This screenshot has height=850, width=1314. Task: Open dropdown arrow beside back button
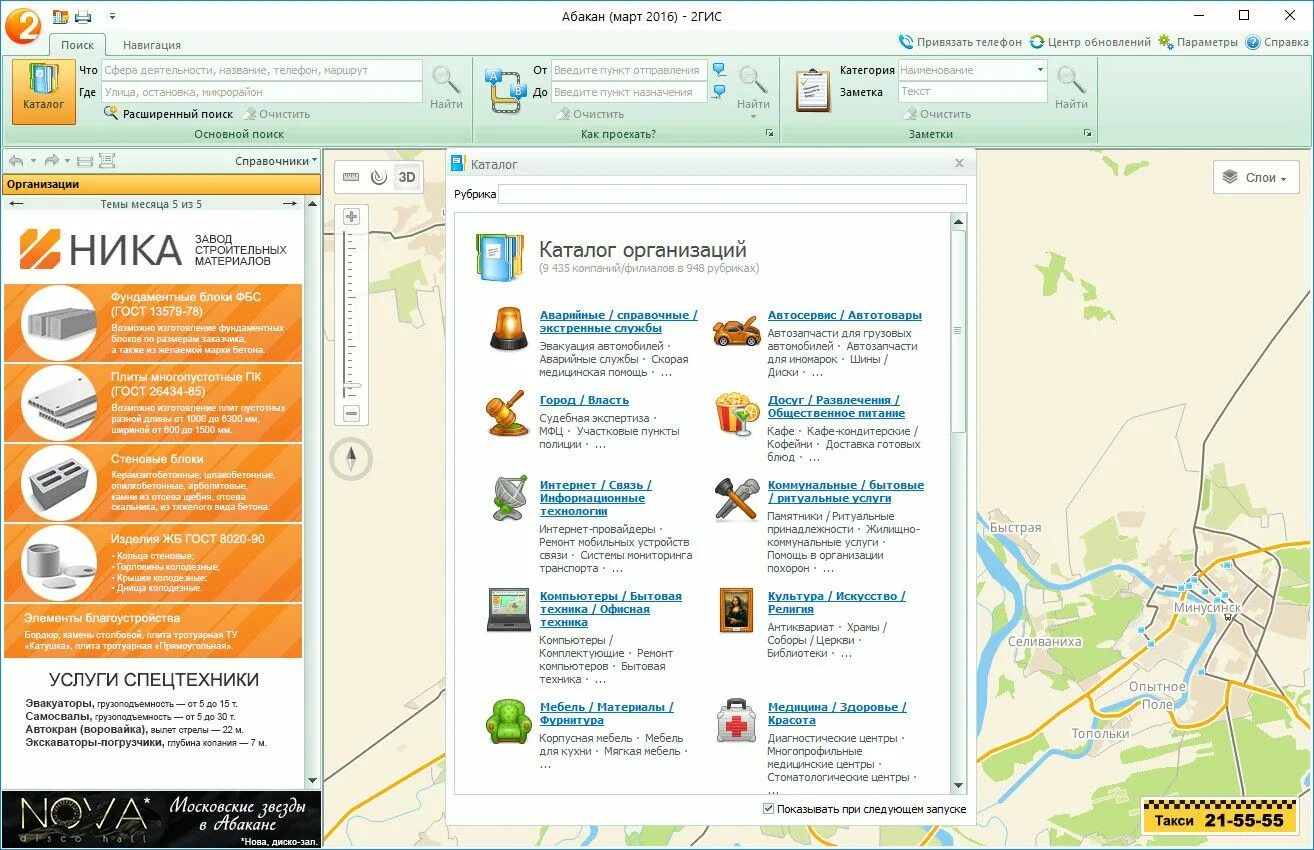coord(33,160)
